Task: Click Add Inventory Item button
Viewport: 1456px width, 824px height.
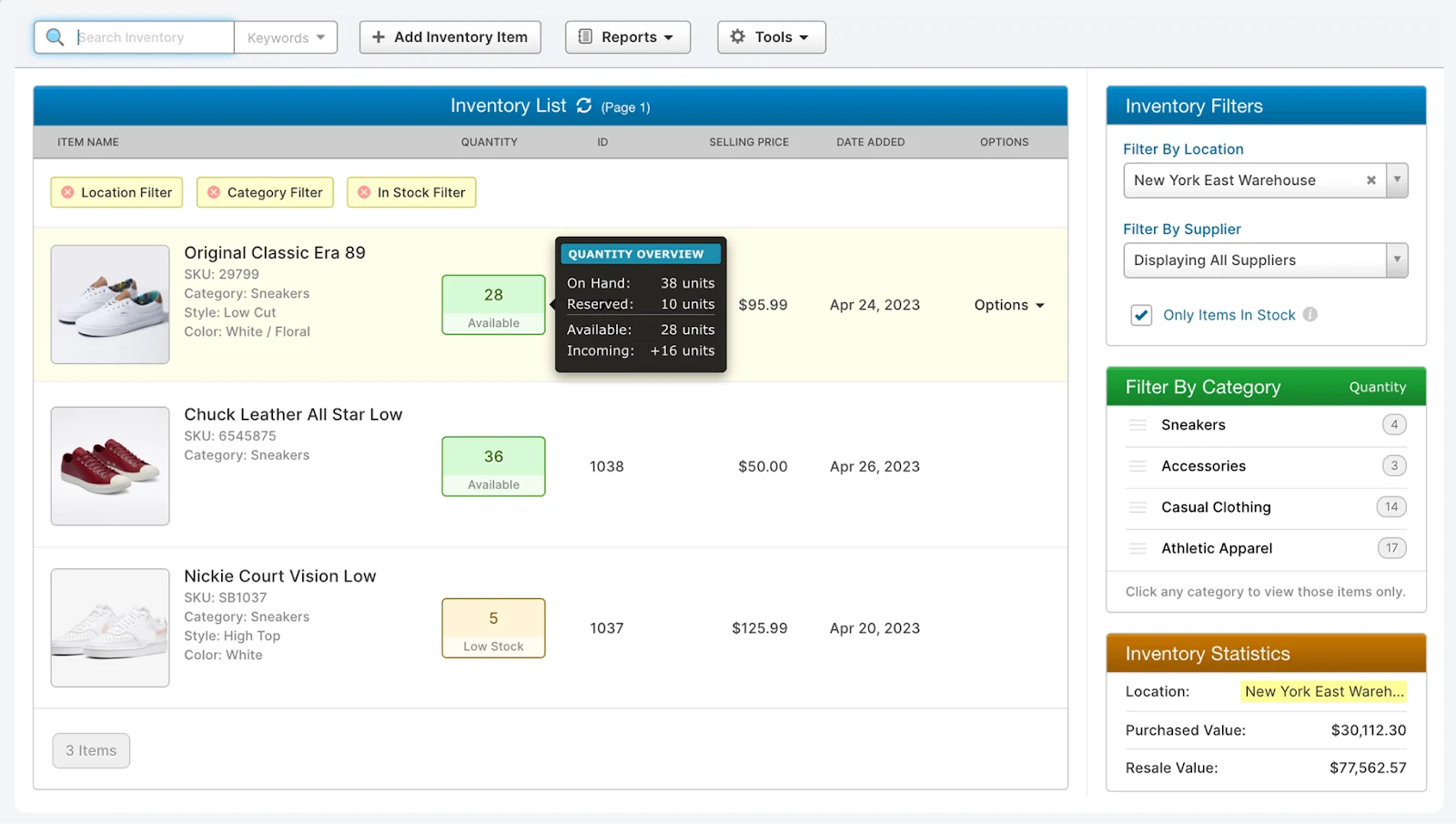Action: (450, 37)
